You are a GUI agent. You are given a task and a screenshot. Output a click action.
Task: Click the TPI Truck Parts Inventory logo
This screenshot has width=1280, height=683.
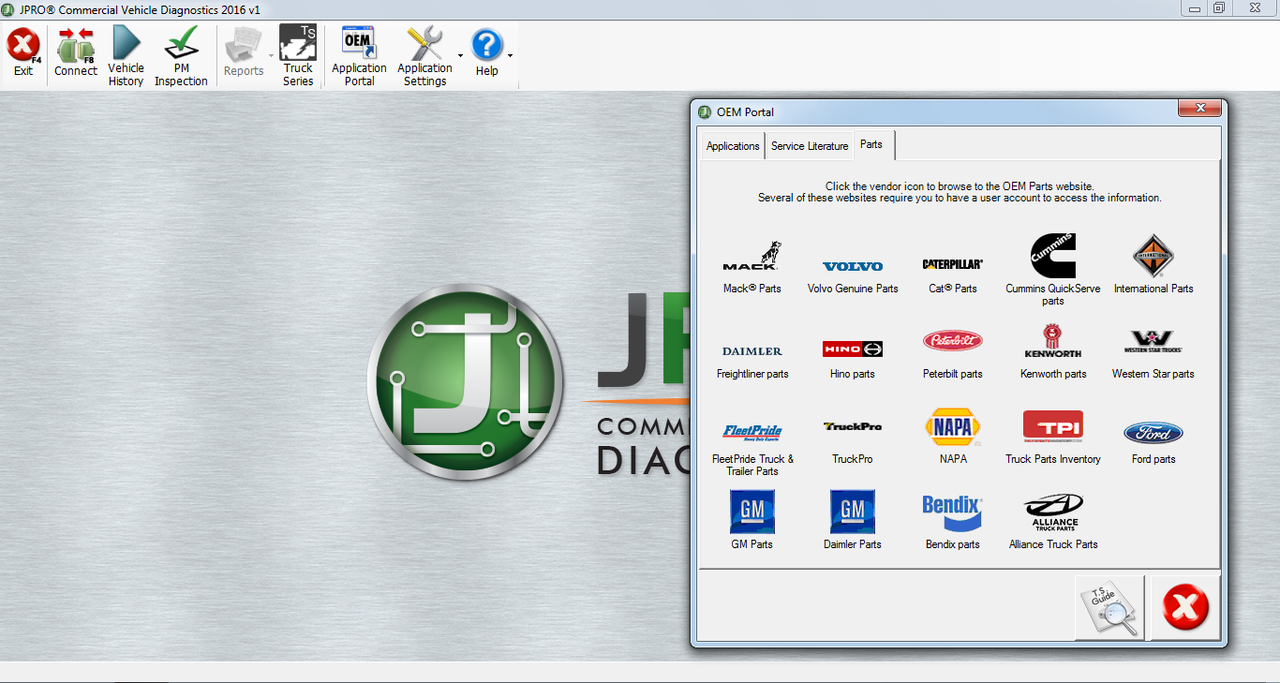pos(1053,426)
